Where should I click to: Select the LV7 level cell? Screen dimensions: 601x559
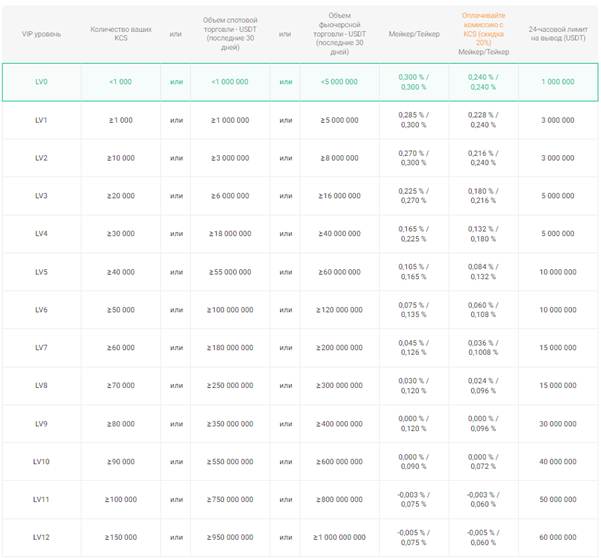41,348
